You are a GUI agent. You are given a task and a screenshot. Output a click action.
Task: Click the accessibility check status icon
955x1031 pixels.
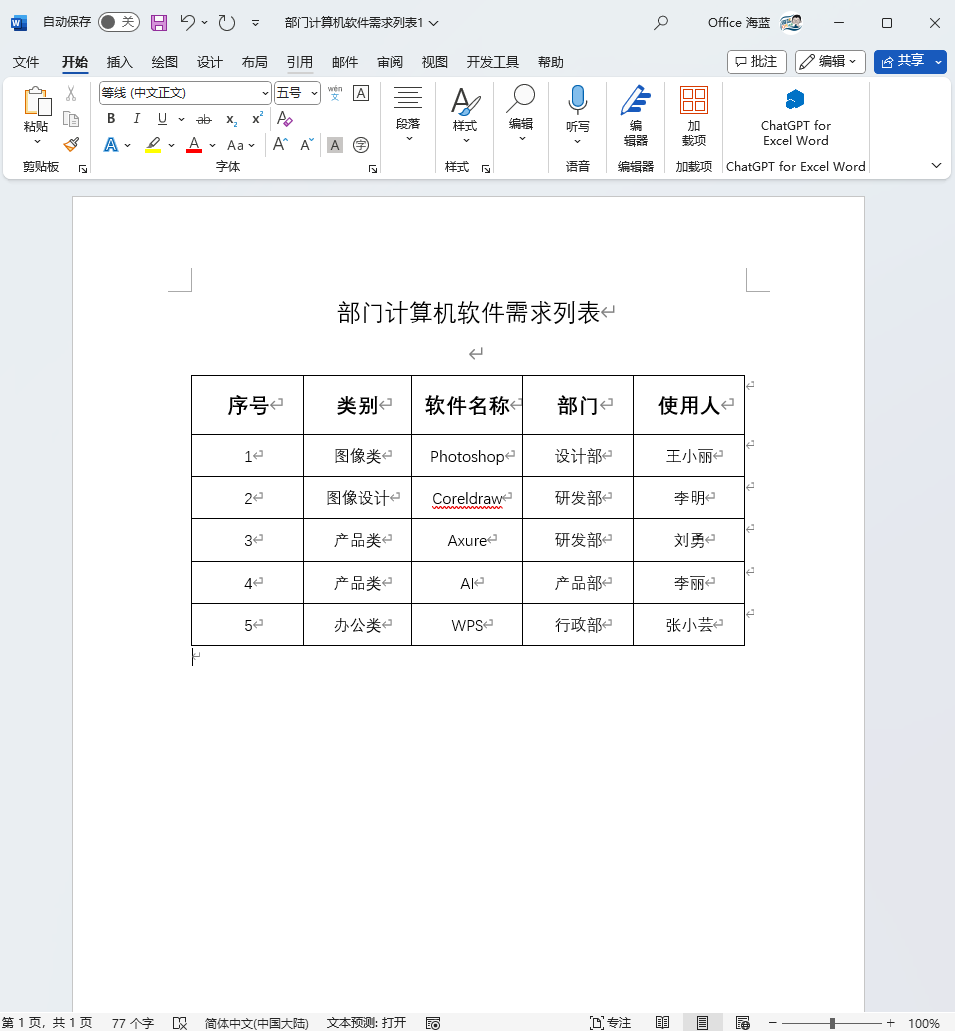[433, 1022]
